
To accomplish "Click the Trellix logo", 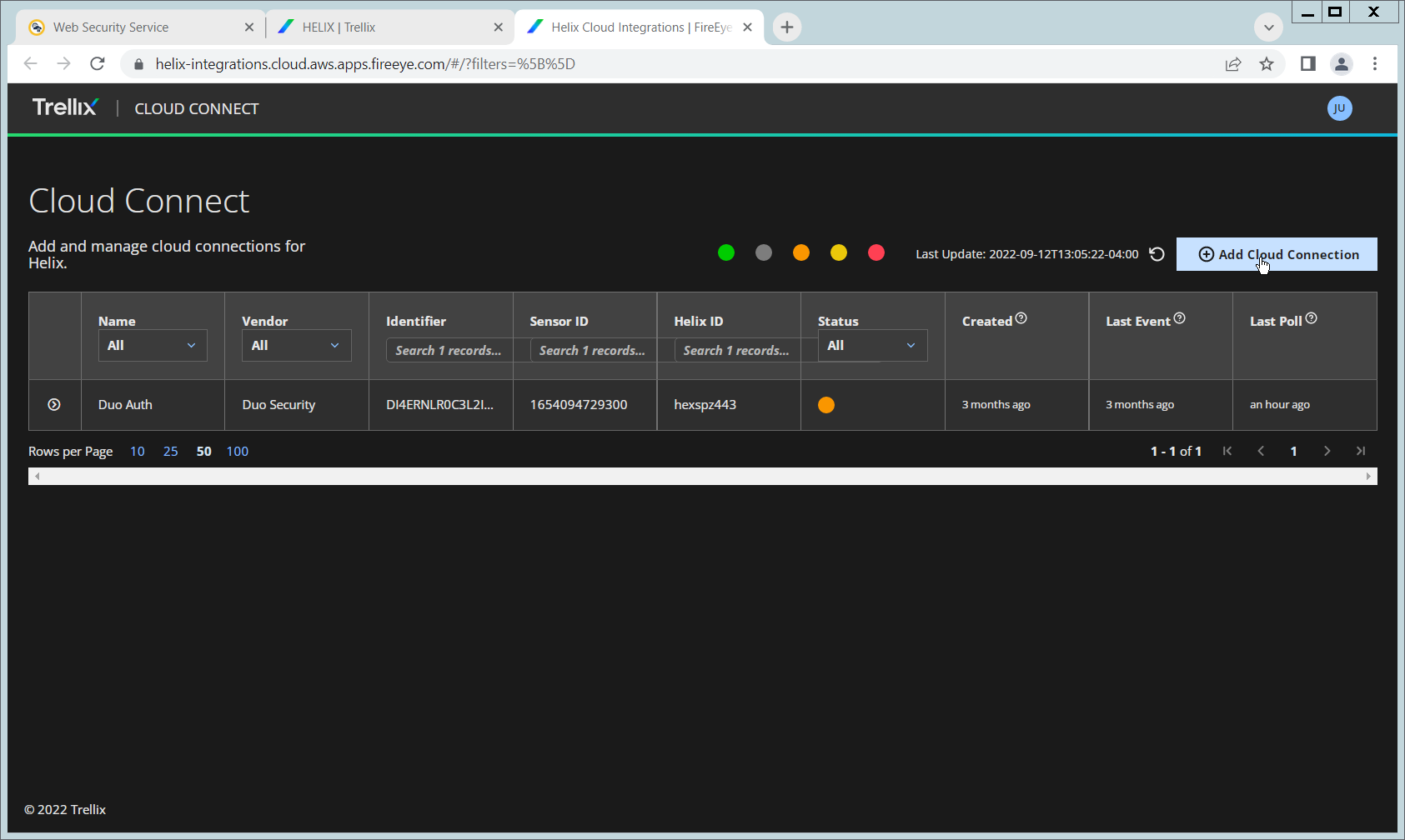I will 65,107.
